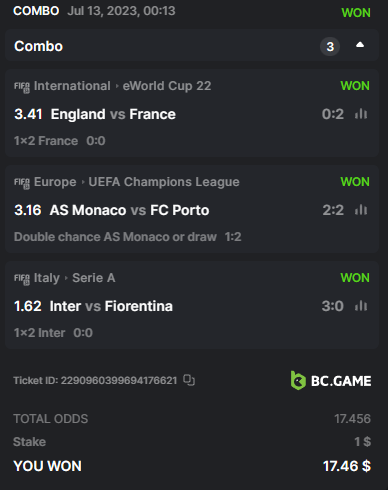
Task: Open AS Monaco vs FC Porto match
Action: pyautogui.click(x=129, y=210)
